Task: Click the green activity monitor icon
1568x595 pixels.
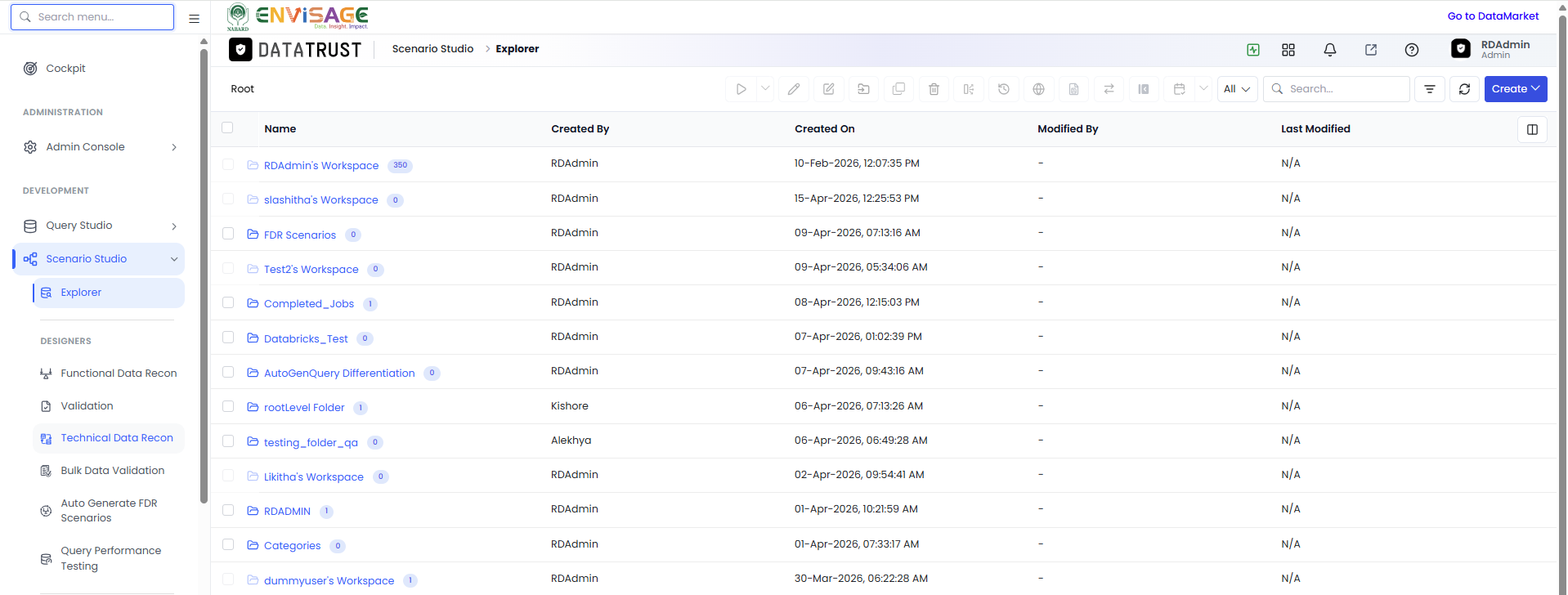Action: click(x=1253, y=50)
